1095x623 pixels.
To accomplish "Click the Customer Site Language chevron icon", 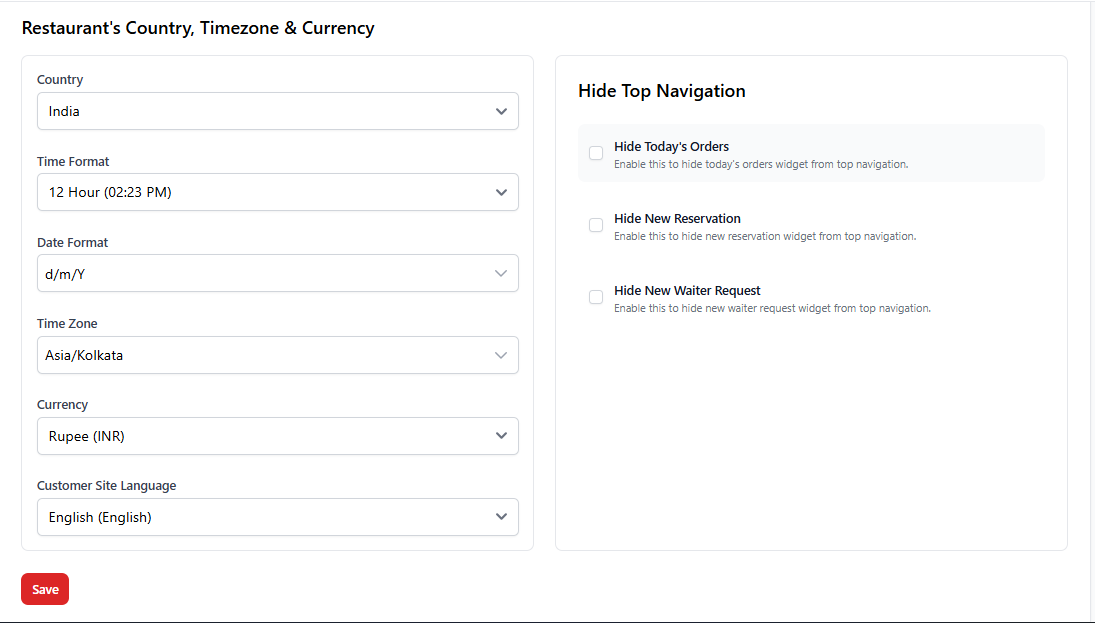I will click(501, 517).
